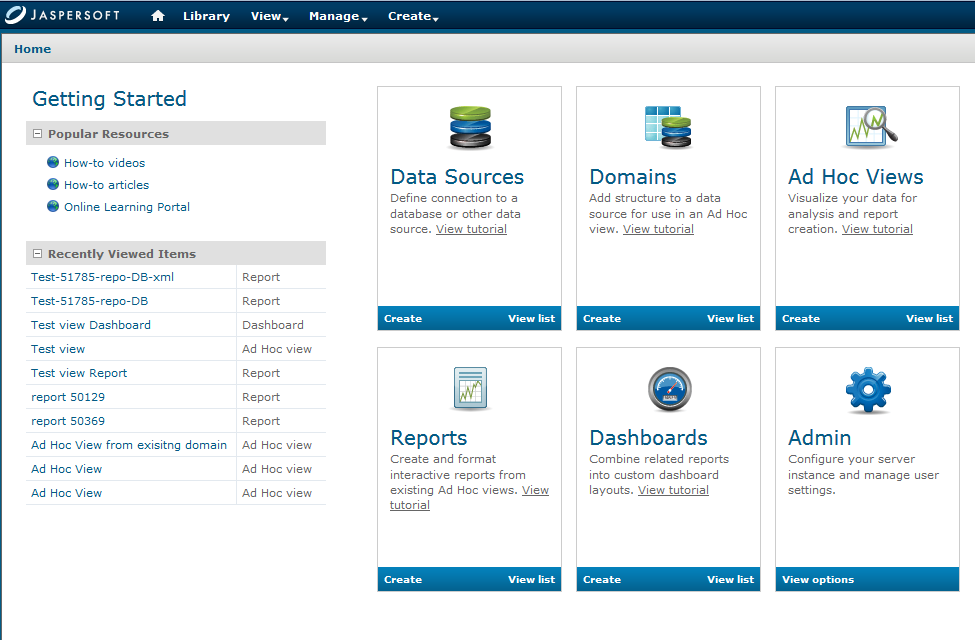975x640 pixels.
Task: Open the Library menu item
Action: (x=206, y=16)
